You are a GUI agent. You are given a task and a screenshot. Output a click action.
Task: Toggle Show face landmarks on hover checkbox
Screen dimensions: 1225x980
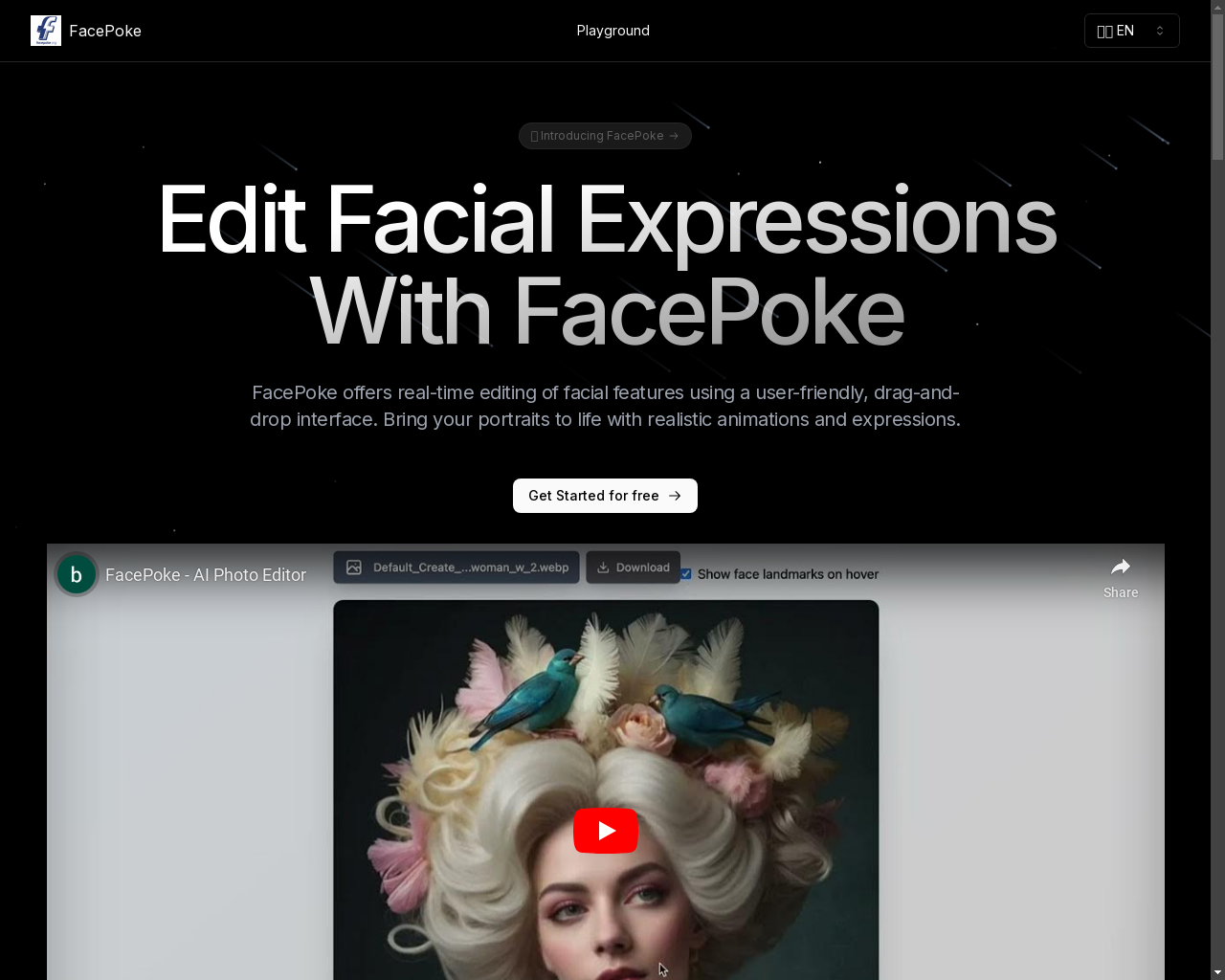(x=686, y=574)
